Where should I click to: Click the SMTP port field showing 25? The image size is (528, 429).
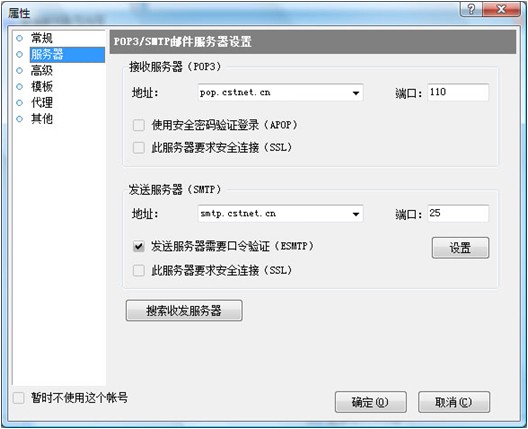point(458,213)
